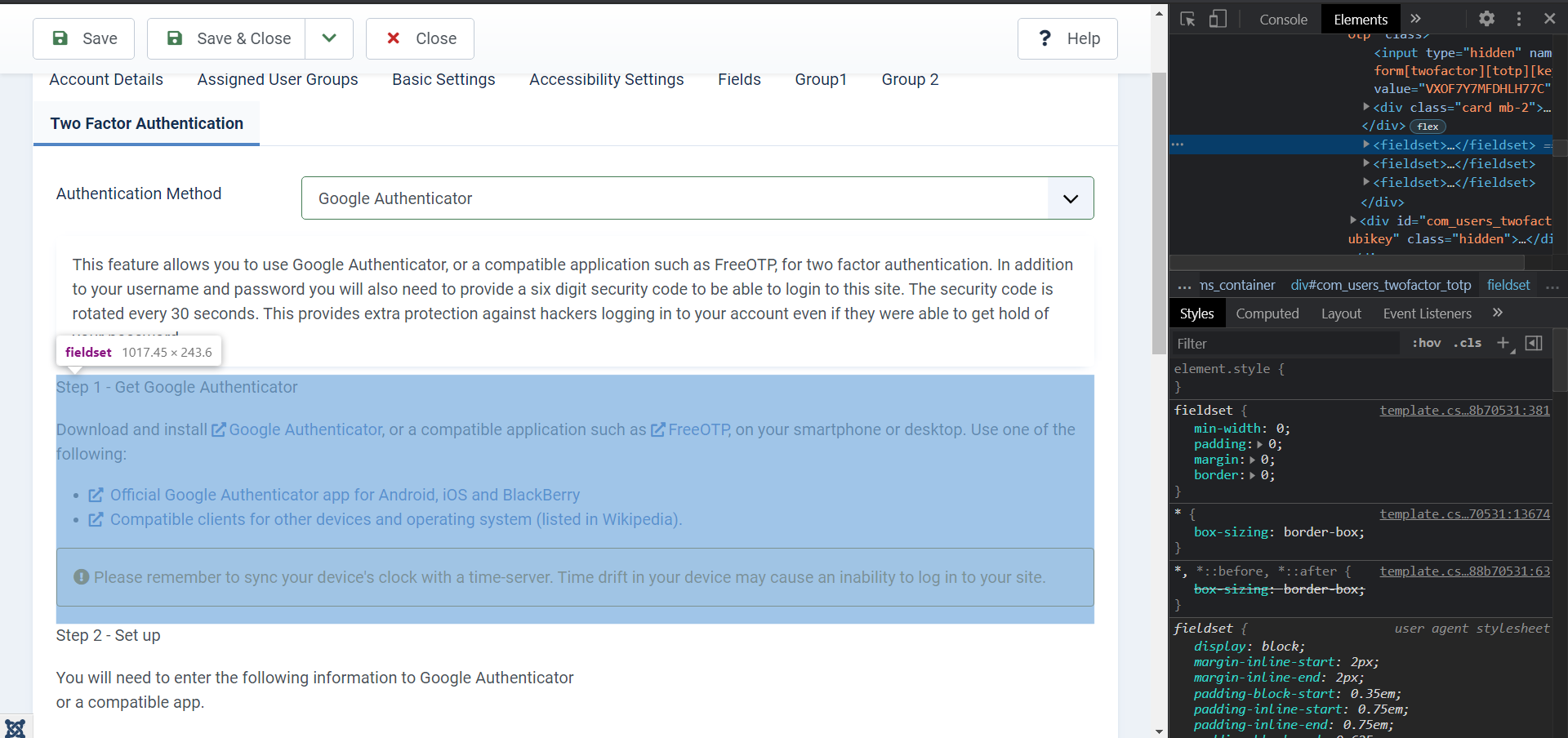1568x738 pixels.
Task: Open the Layout tab
Action: click(1341, 313)
